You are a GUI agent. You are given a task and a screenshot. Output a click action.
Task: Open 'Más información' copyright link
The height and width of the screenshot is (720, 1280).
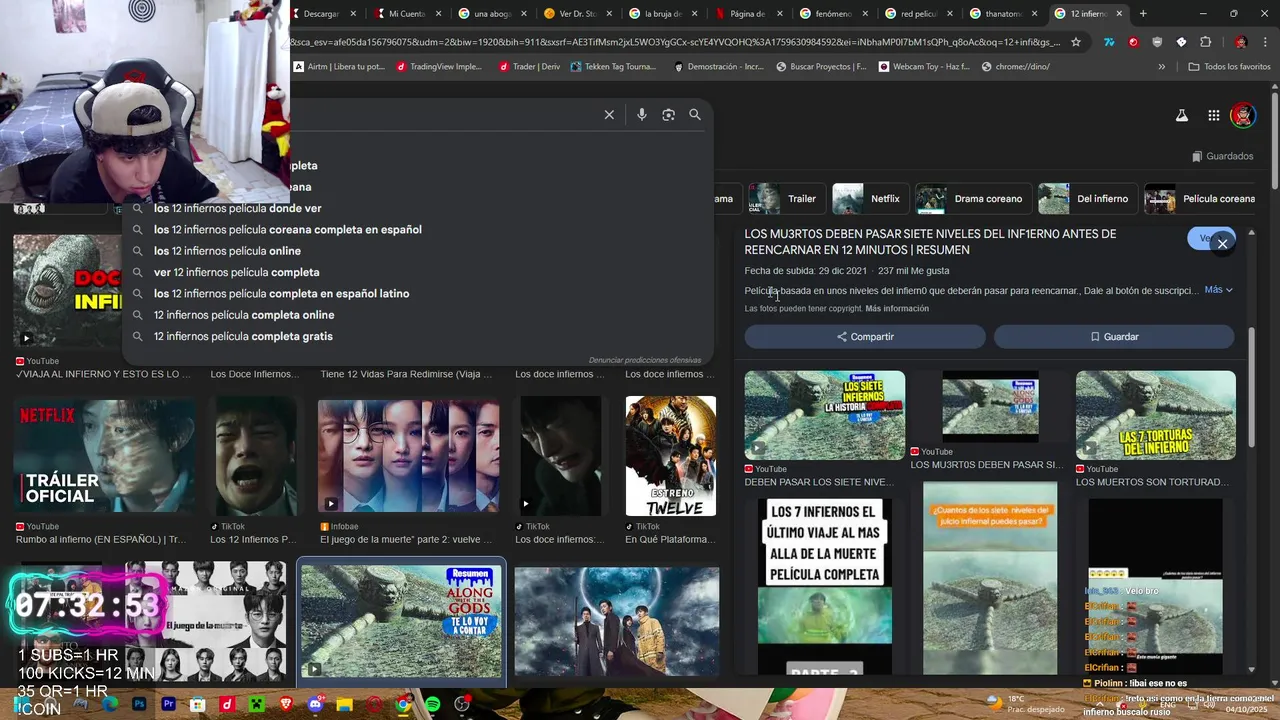pyautogui.click(x=897, y=309)
